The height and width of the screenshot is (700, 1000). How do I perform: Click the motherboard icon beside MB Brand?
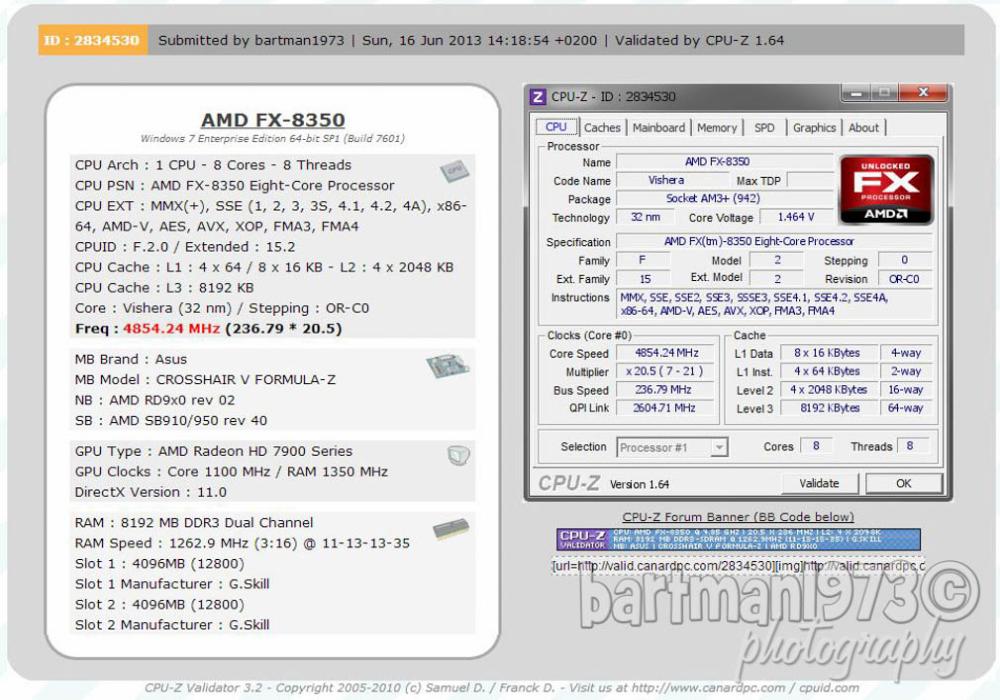(x=448, y=365)
